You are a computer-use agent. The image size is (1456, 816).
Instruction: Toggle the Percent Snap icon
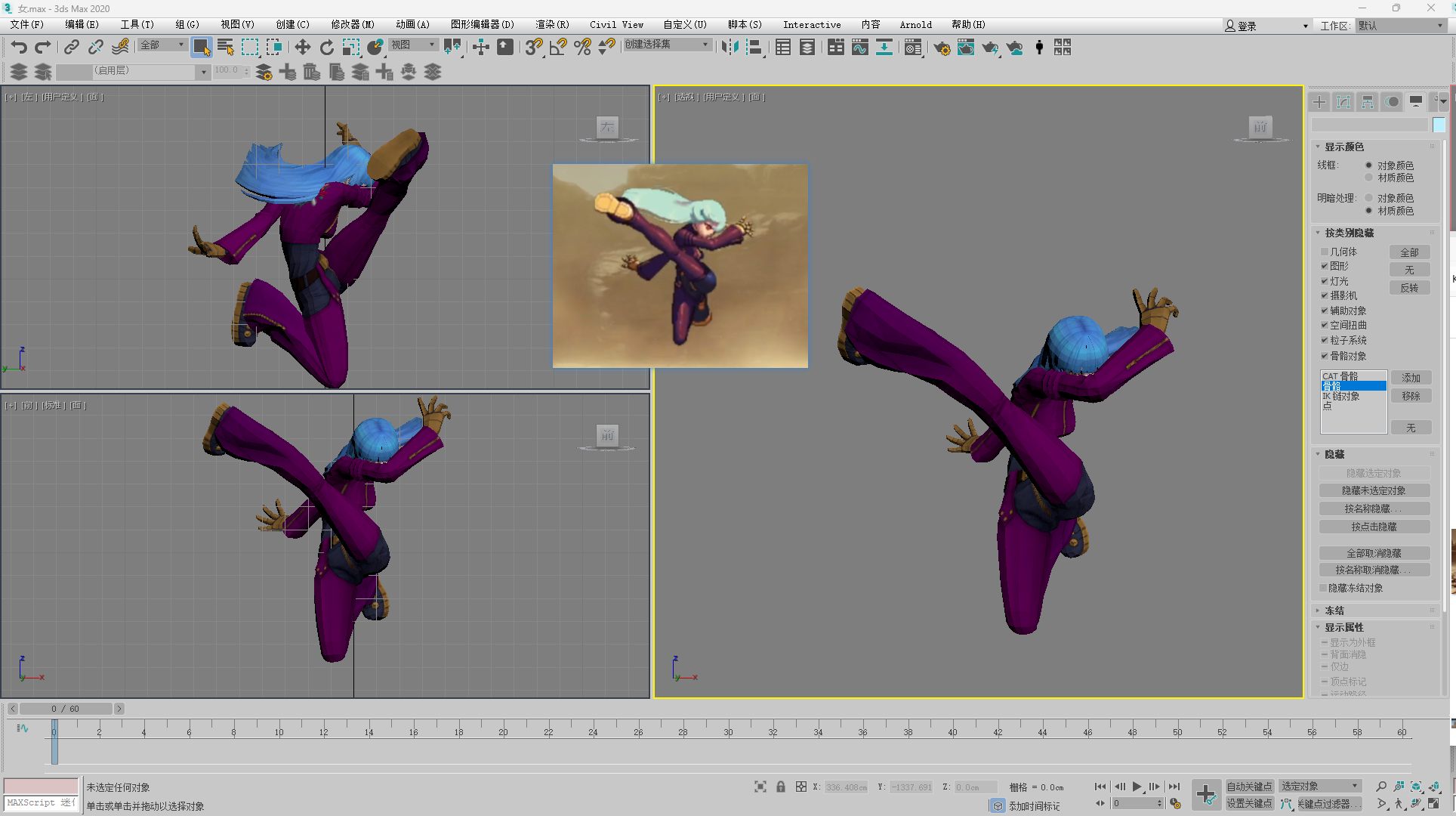pyautogui.click(x=582, y=48)
